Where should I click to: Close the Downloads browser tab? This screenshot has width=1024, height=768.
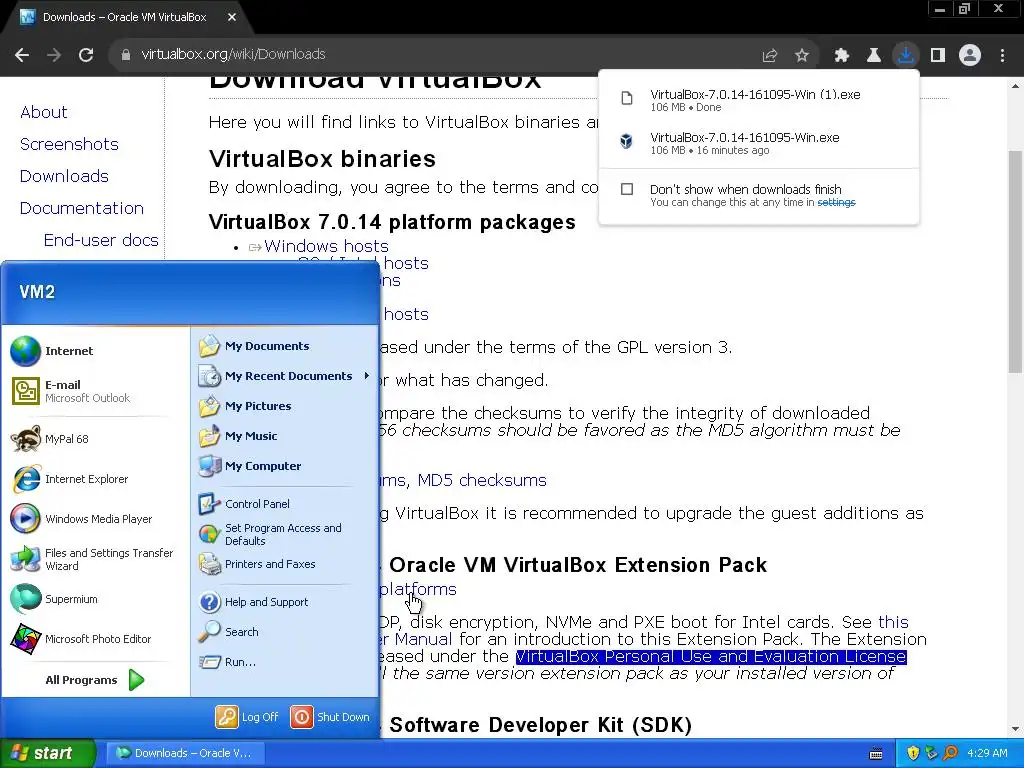pos(232,17)
